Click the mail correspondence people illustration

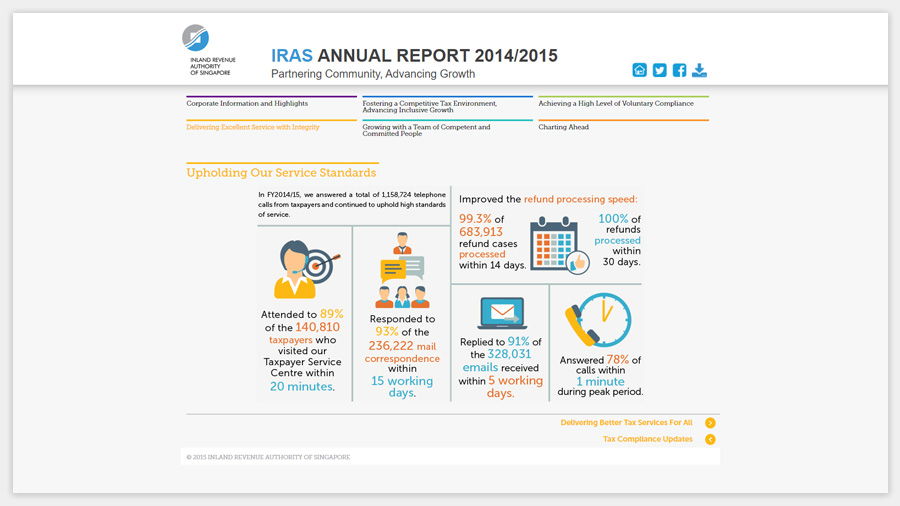coord(402,270)
